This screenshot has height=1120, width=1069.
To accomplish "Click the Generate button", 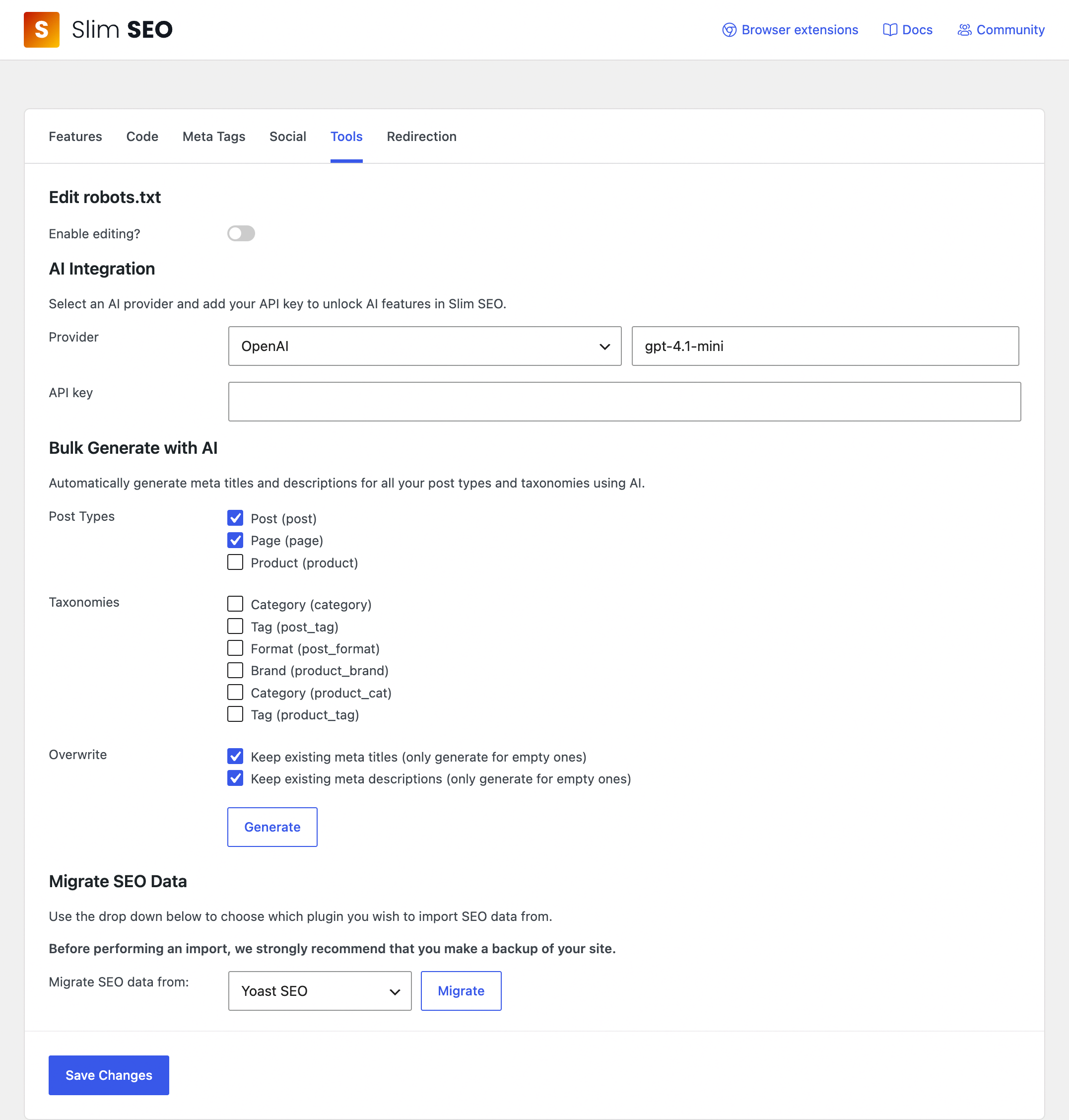I will (272, 827).
